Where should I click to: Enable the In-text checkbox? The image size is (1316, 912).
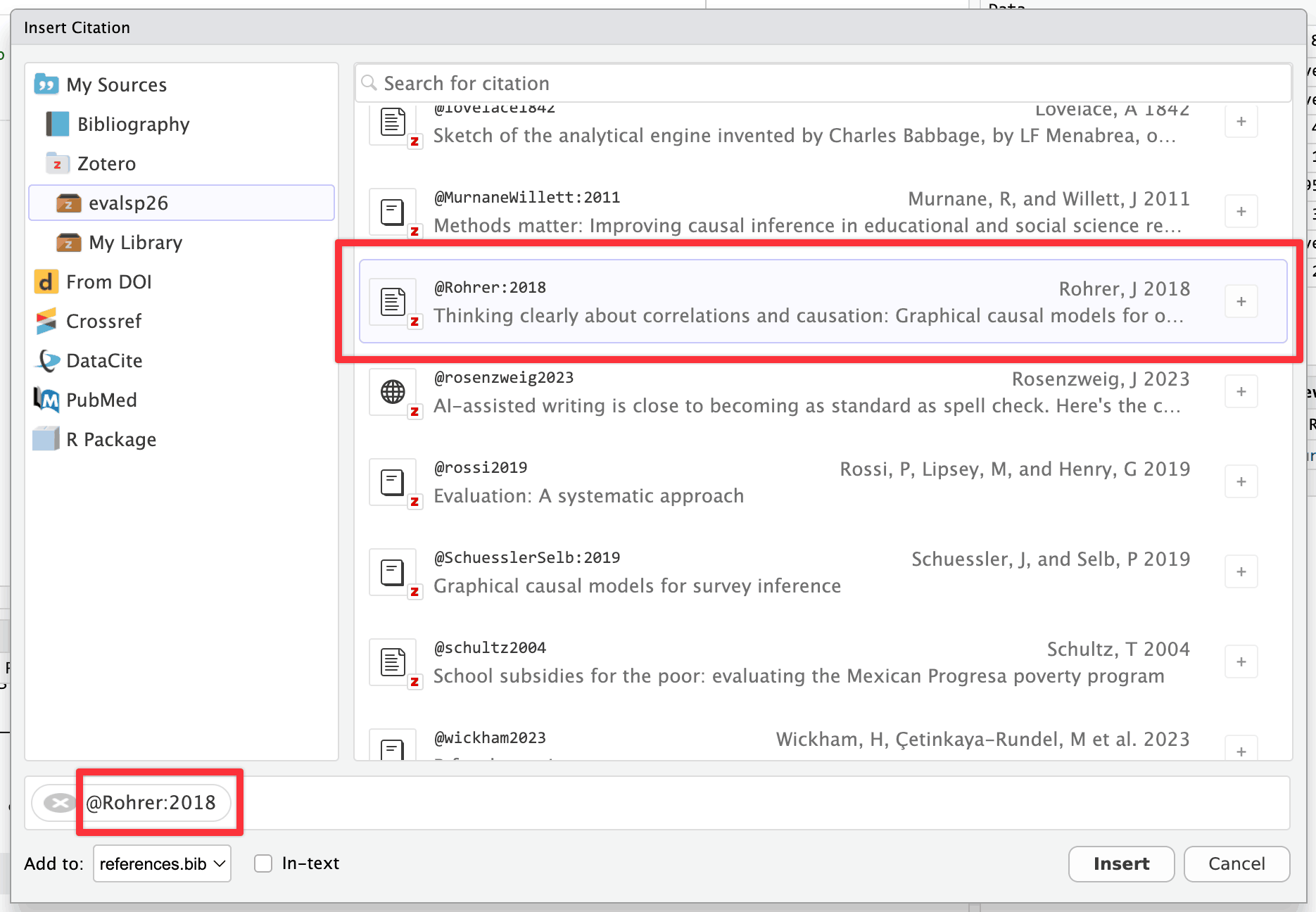[263, 863]
